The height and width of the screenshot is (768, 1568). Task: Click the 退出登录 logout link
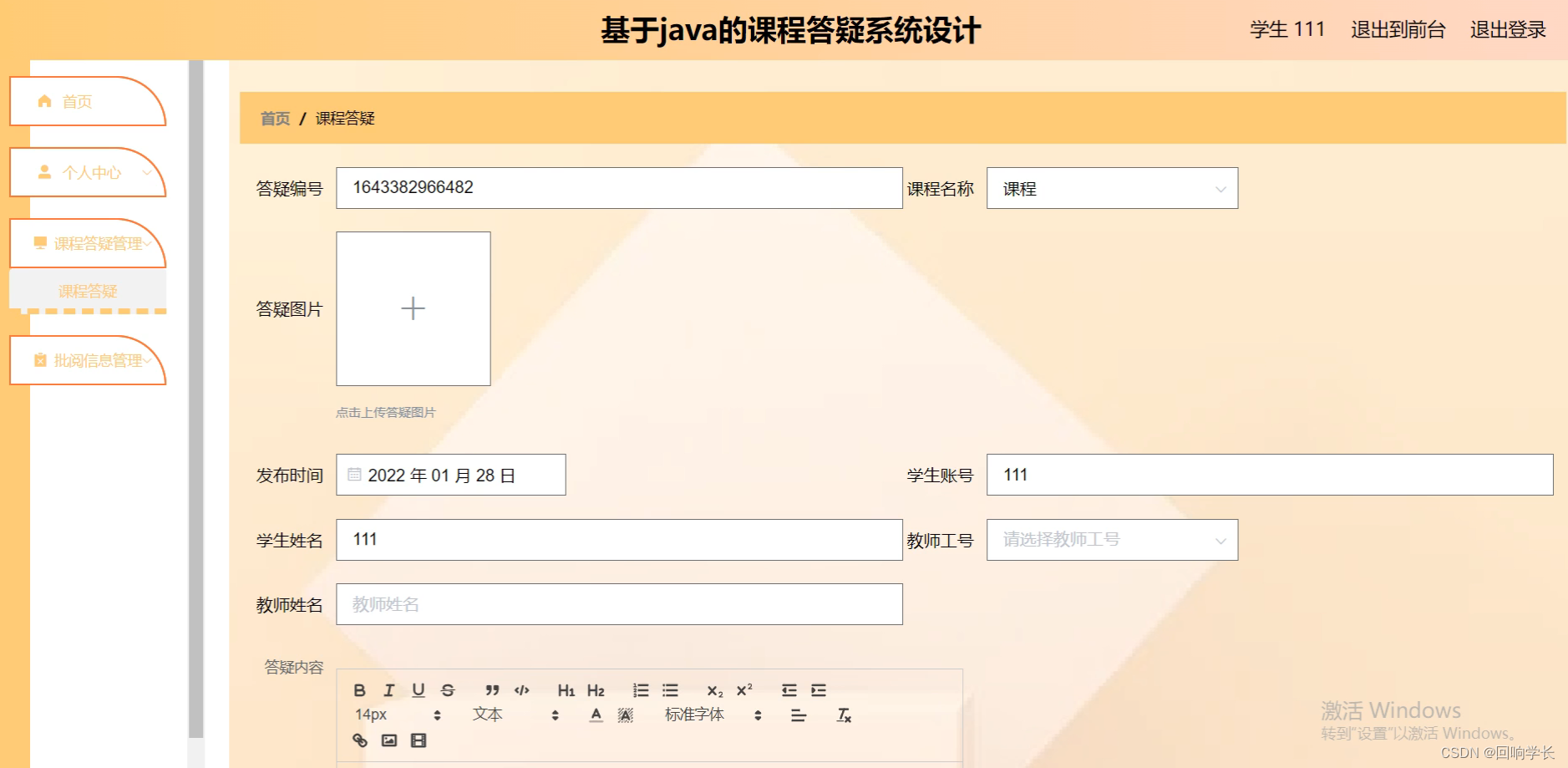click(x=1507, y=29)
